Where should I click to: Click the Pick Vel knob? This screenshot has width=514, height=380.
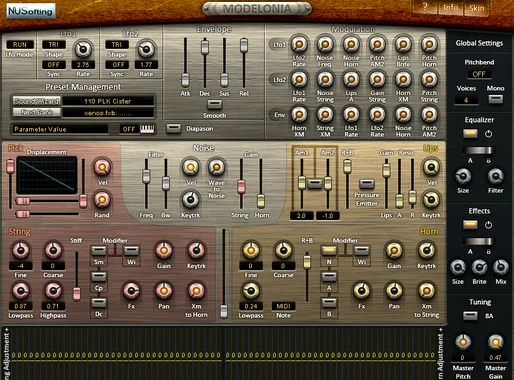(102, 167)
